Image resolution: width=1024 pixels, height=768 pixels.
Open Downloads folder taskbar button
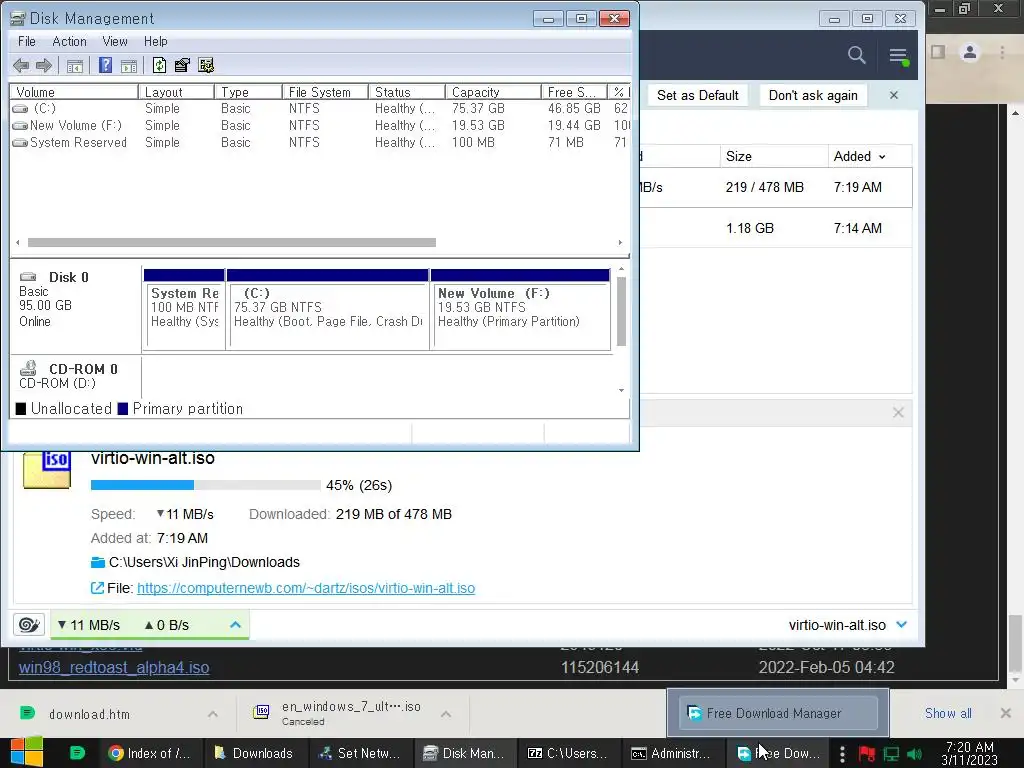click(254, 753)
